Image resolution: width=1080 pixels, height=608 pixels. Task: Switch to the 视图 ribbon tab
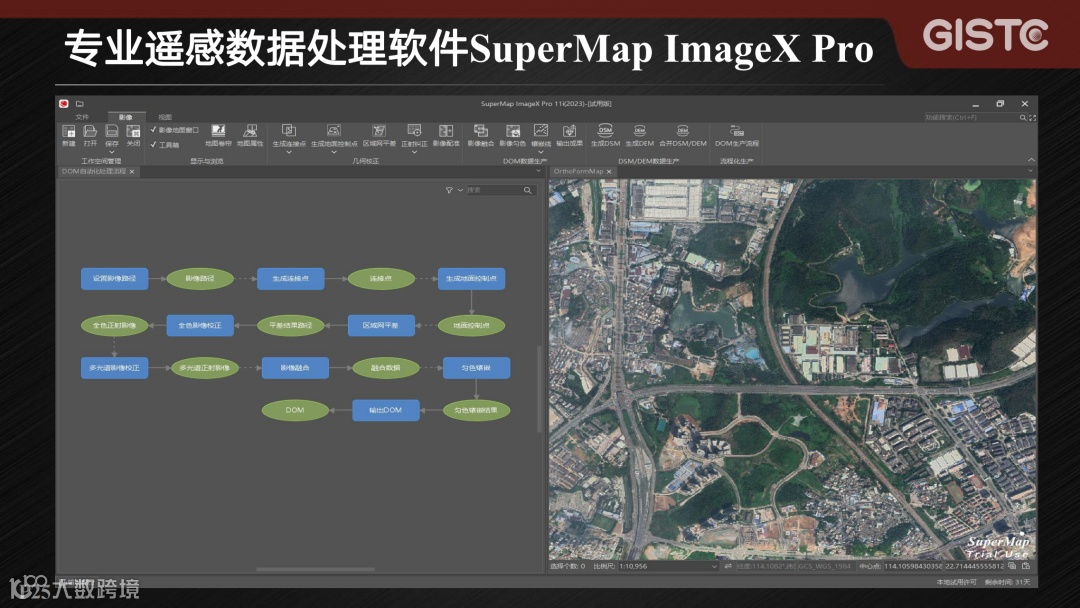point(165,117)
